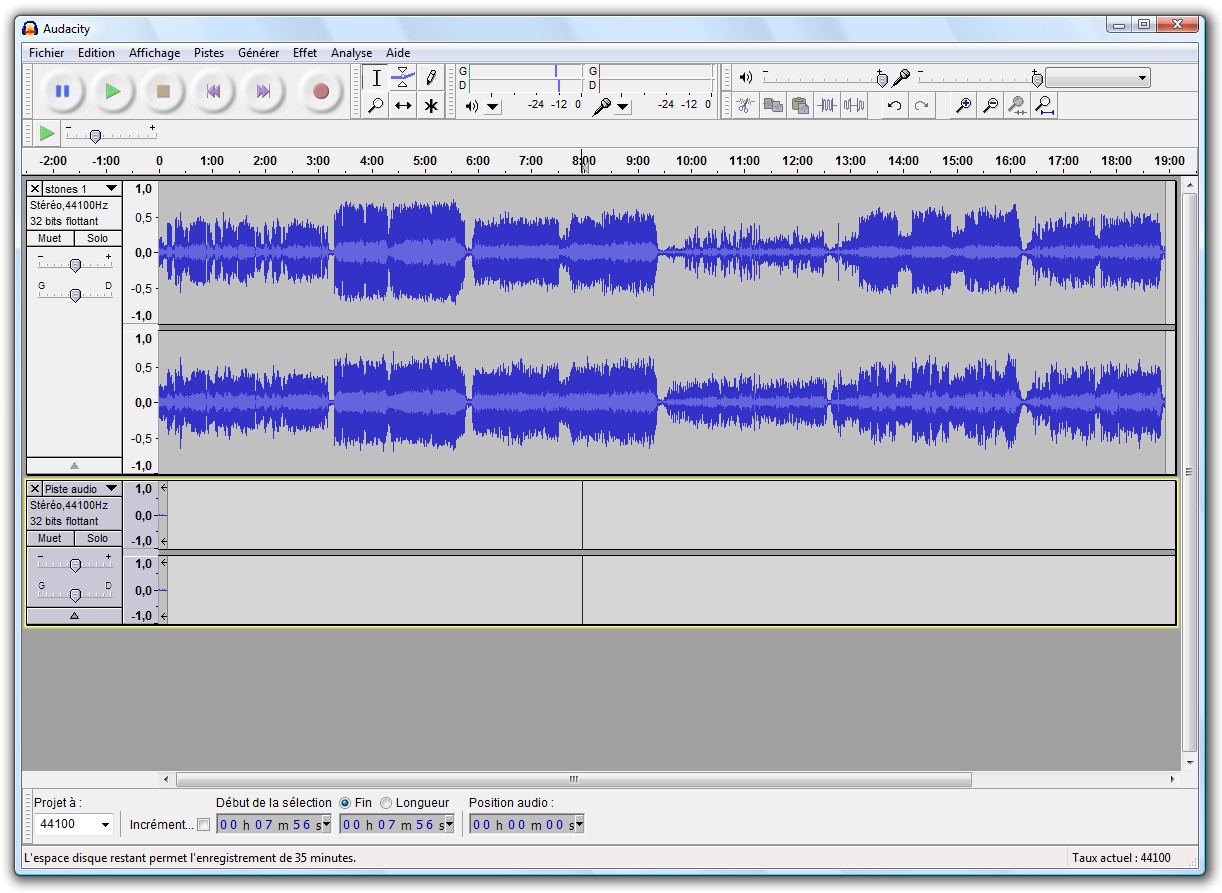Enable the Incrément checkbox
The width and height of the screenshot is (1222, 893).
[203, 825]
